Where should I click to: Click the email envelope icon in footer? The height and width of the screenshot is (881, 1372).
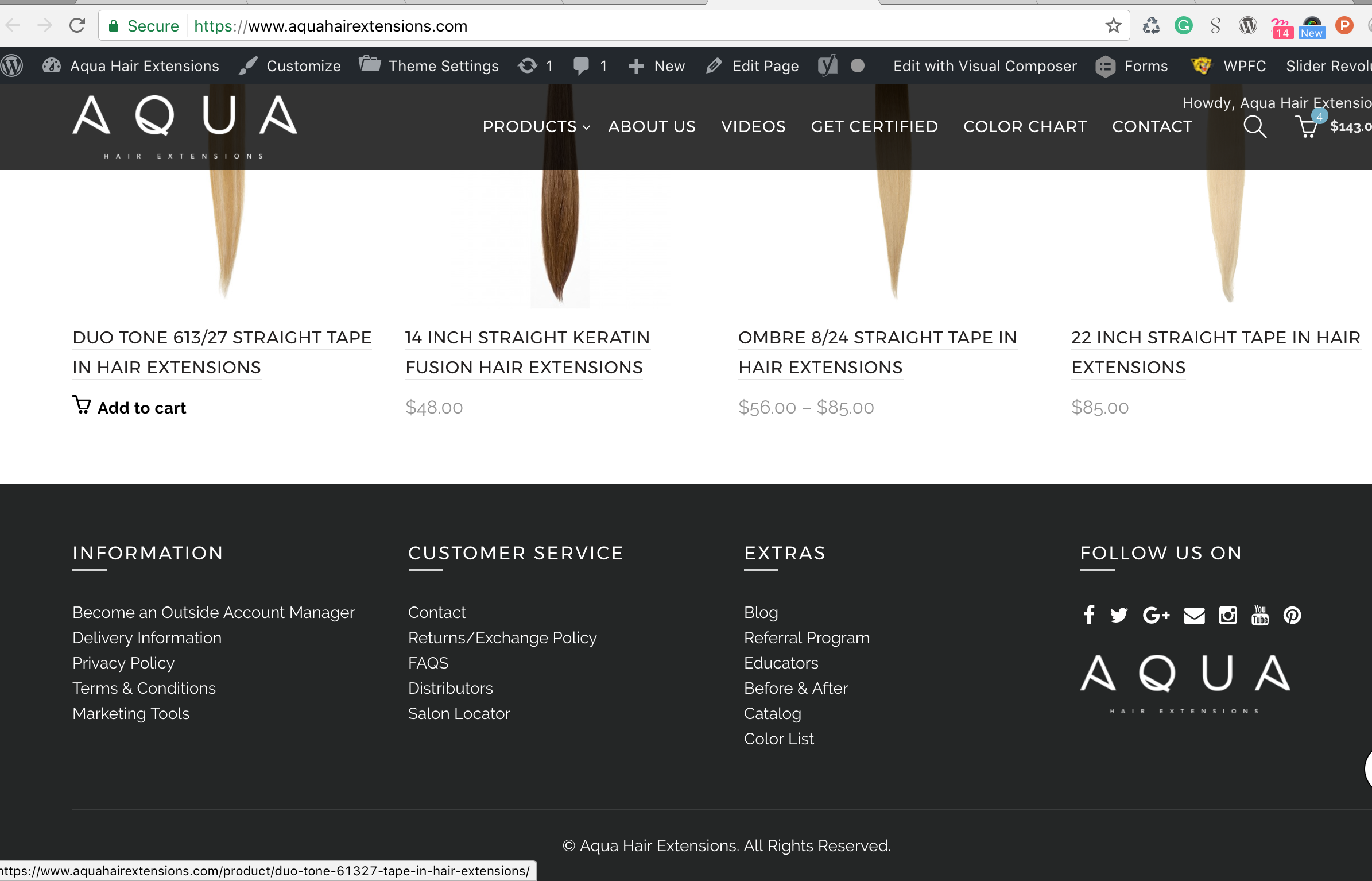pos(1194,615)
